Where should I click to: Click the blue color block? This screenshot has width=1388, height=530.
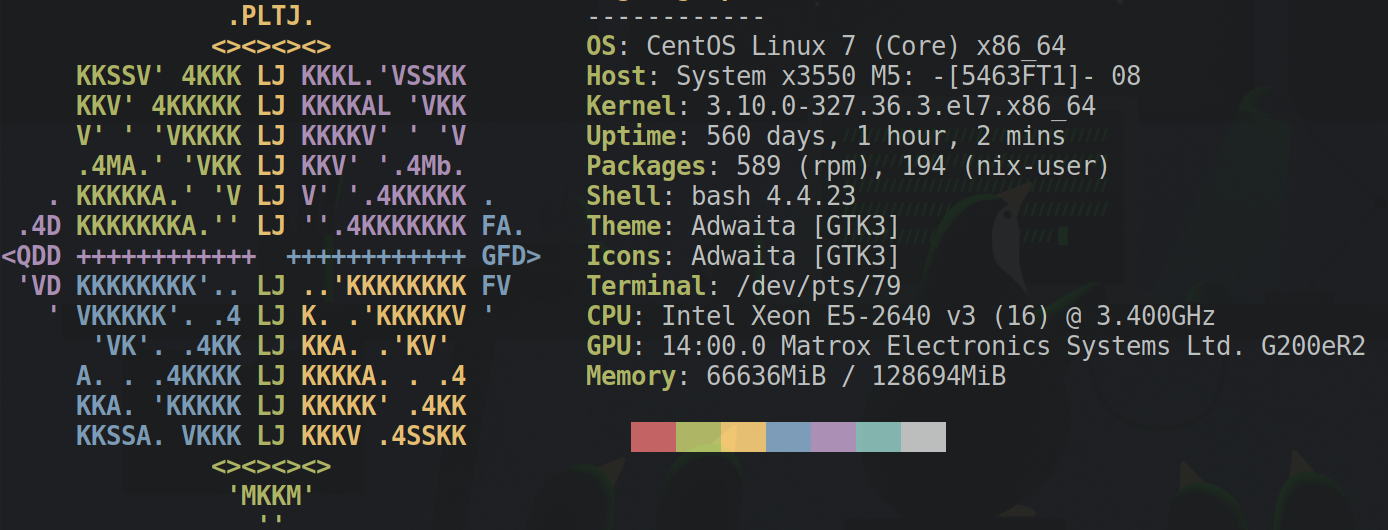(x=788, y=437)
